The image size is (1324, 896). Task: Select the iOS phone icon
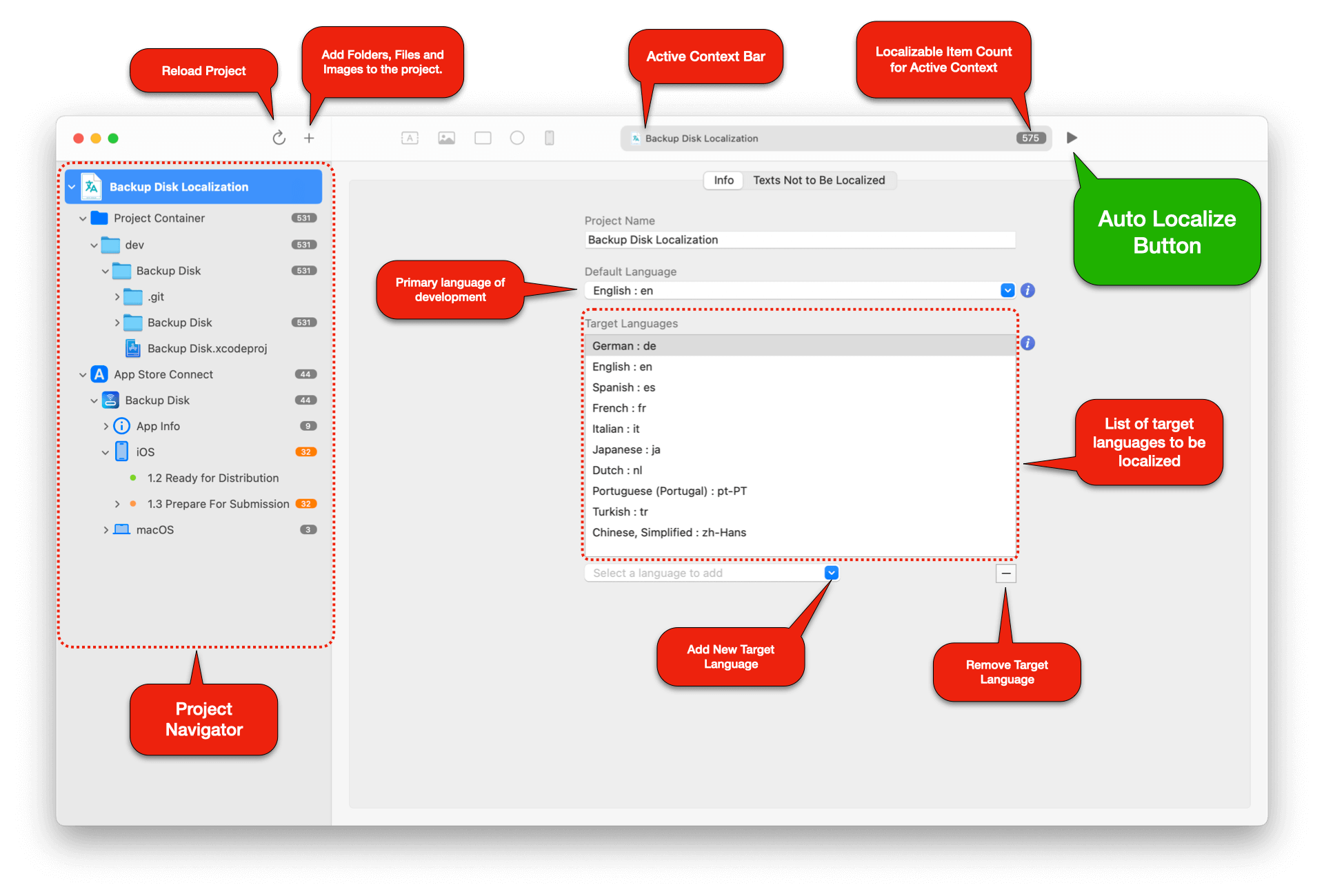tap(121, 451)
